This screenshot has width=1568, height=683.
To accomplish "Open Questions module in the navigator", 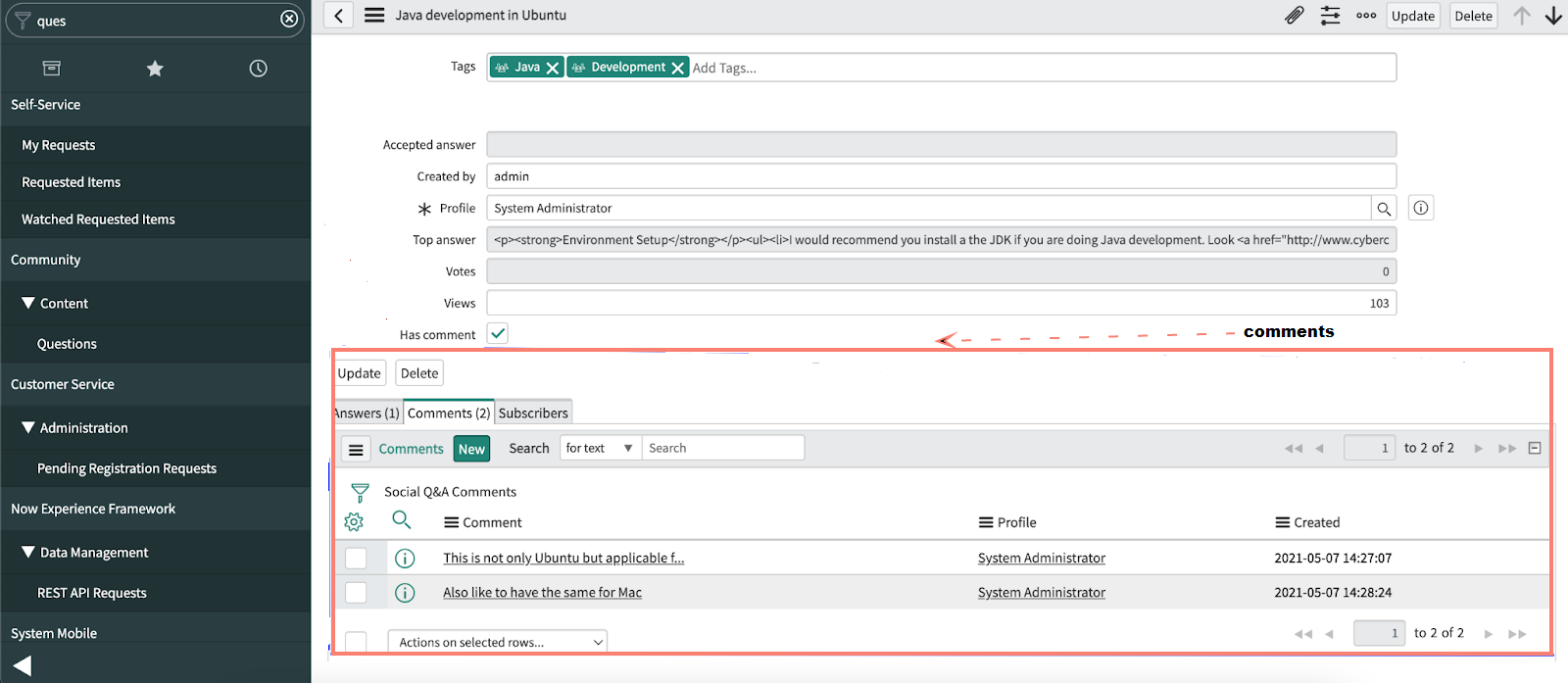I will point(67,344).
